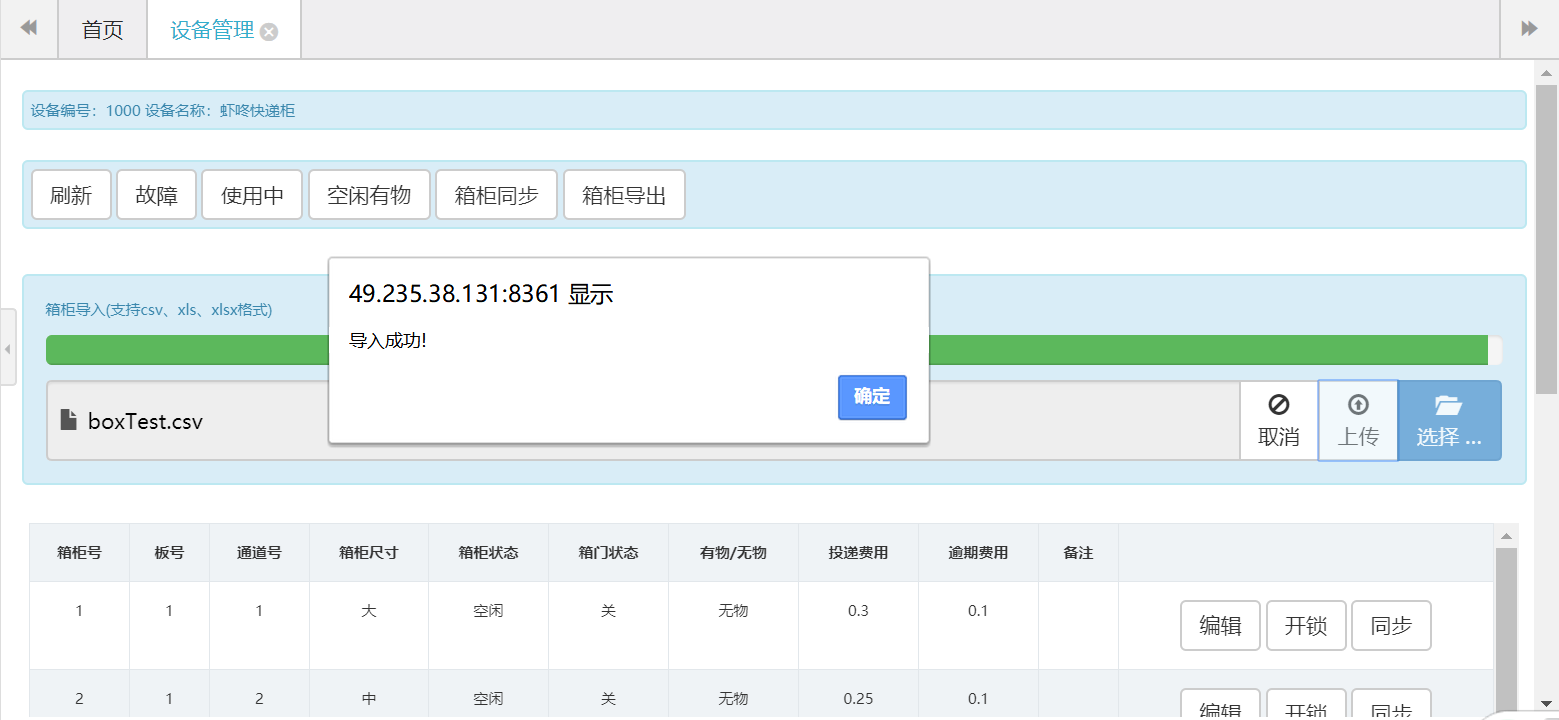Click the 投递费用 column header
Viewport: 1559px width, 720px height.
858,552
